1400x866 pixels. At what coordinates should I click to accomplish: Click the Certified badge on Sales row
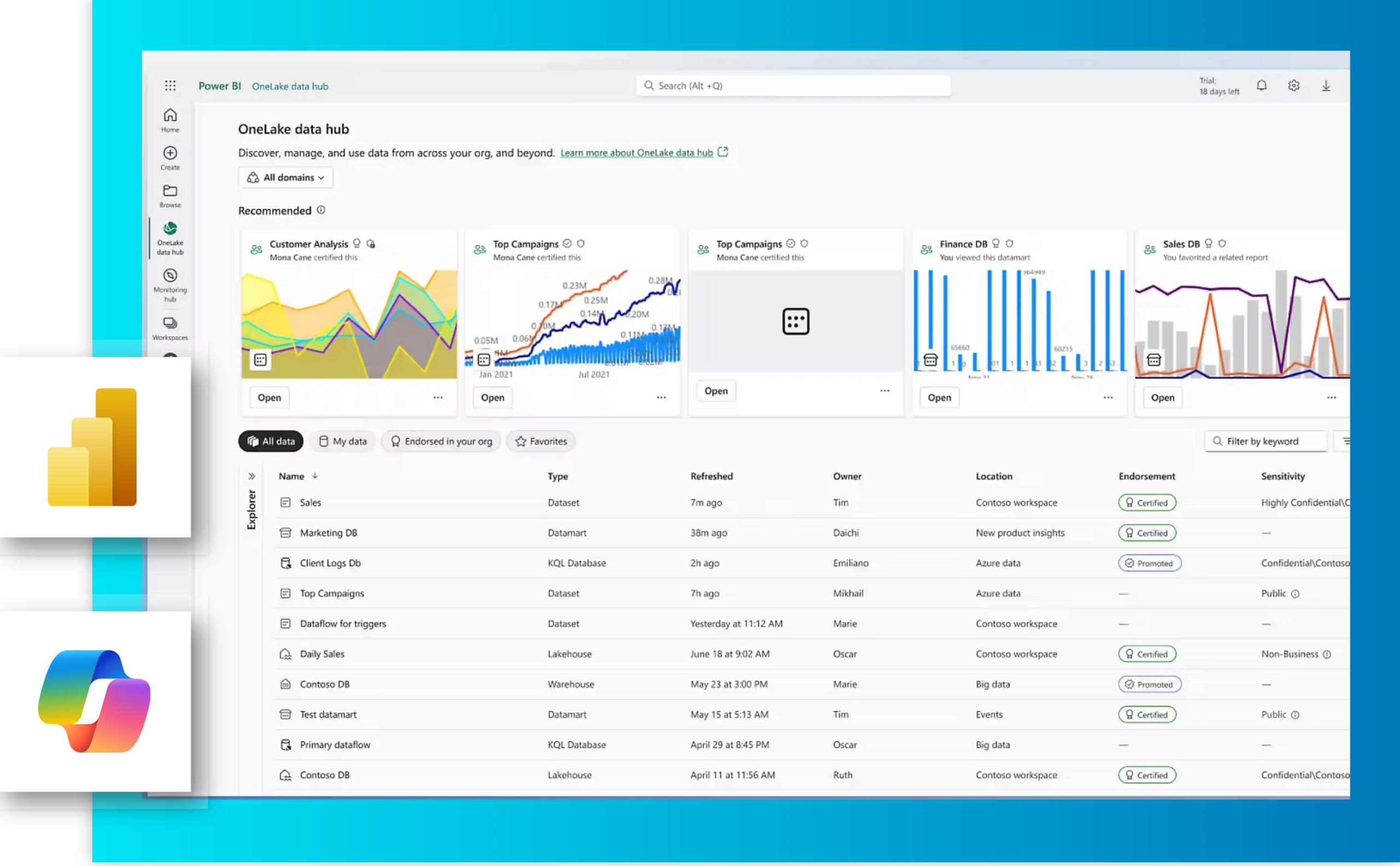click(1147, 503)
